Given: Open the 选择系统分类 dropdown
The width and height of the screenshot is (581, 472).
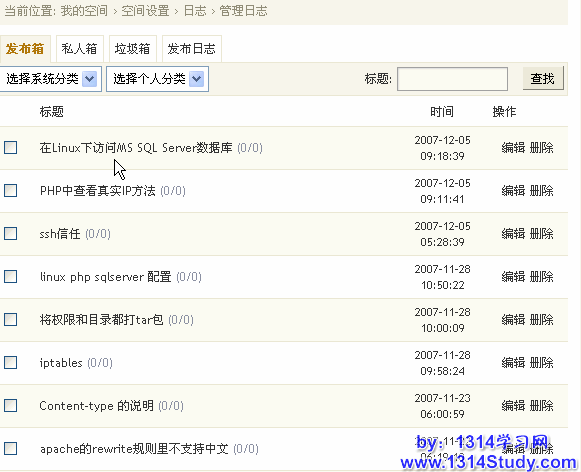Looking at the screenshot, I should tap(51, 79).
